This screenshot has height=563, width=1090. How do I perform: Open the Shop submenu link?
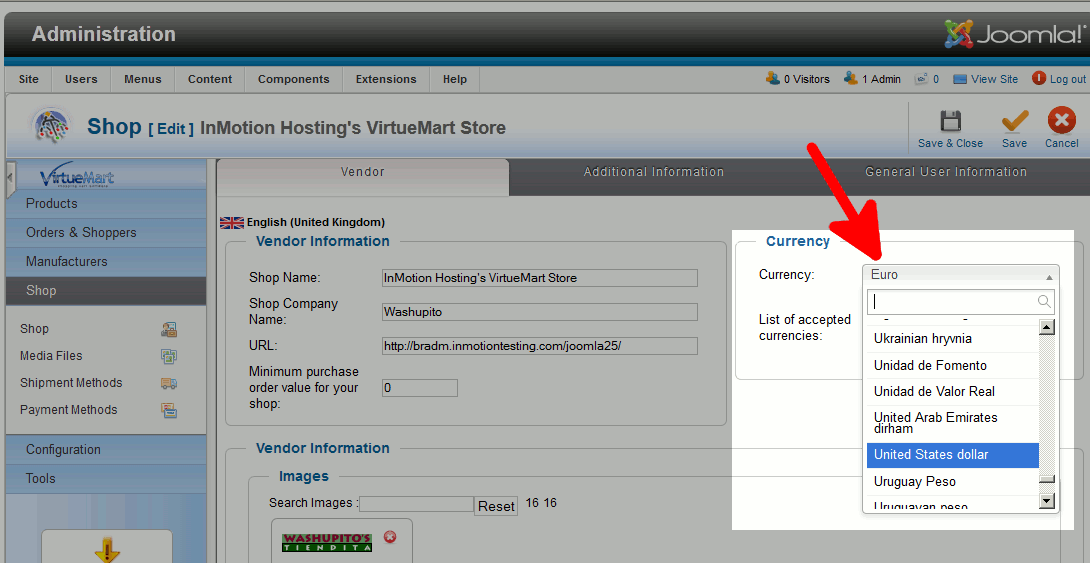tap(34, 329)
